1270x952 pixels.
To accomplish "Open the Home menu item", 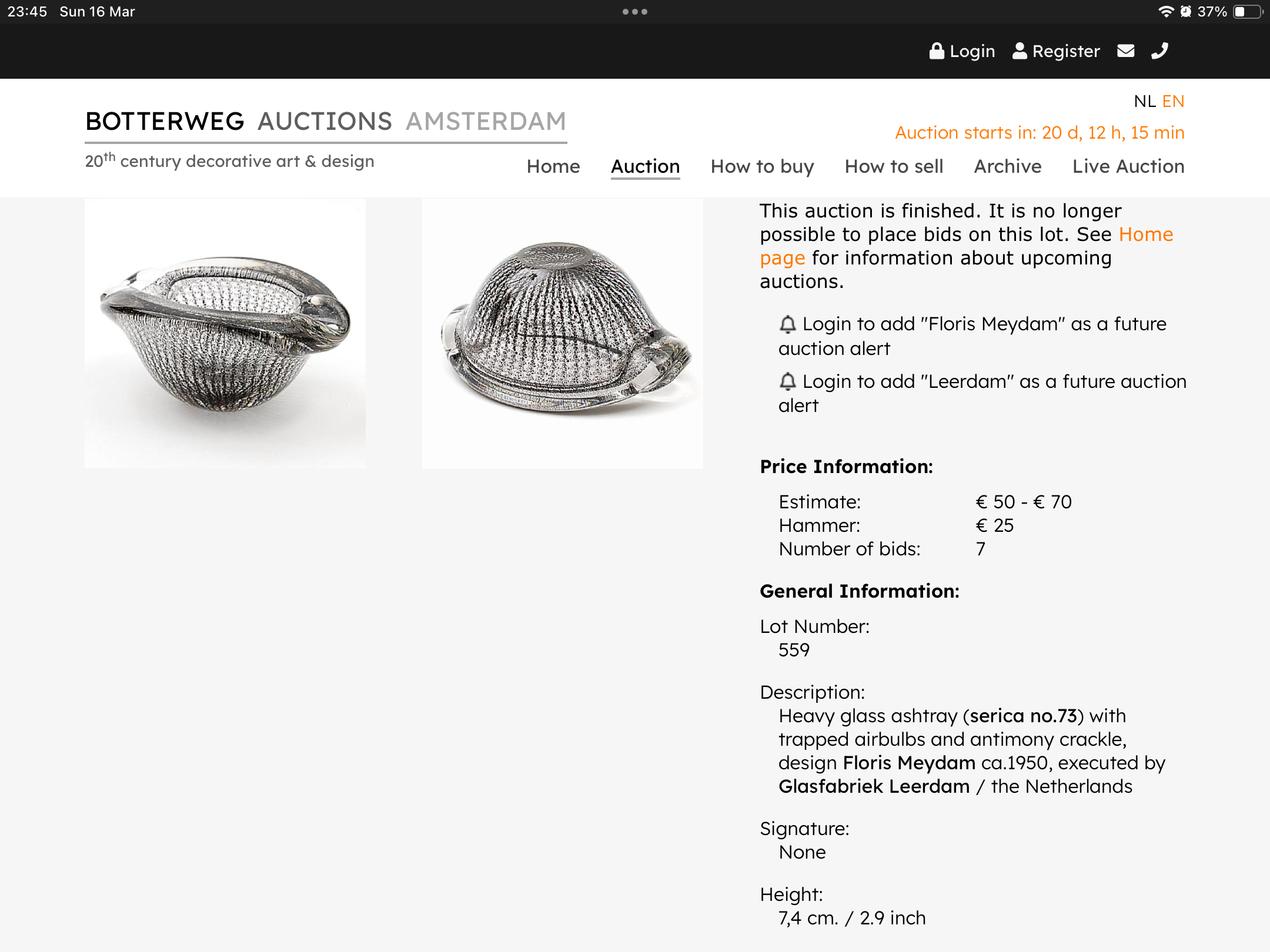I will pos(553,167).
